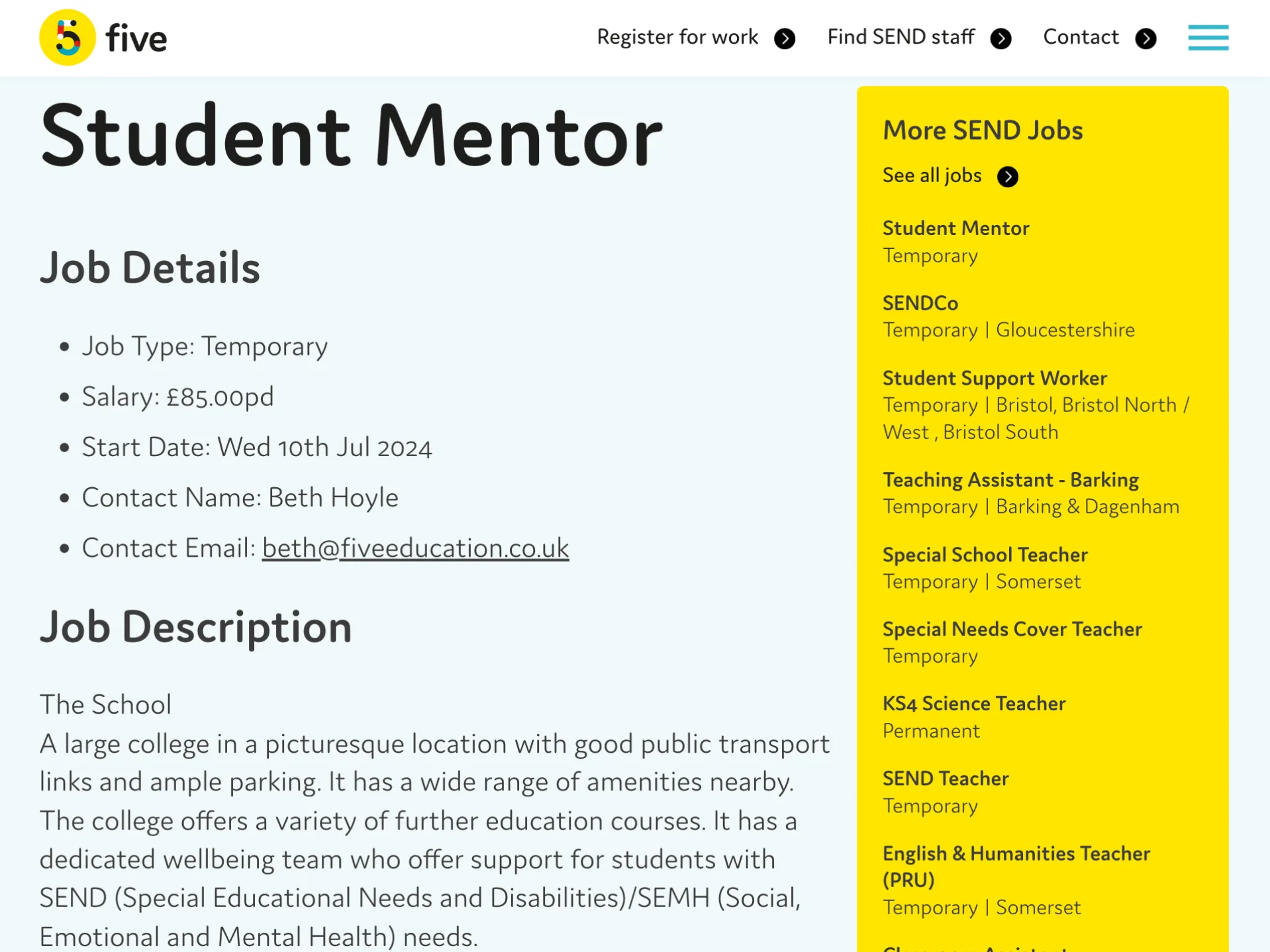The height and width of the screenshot is (952, 1270).
Task: Open the hamburger menu
Action: [1207, 38]
